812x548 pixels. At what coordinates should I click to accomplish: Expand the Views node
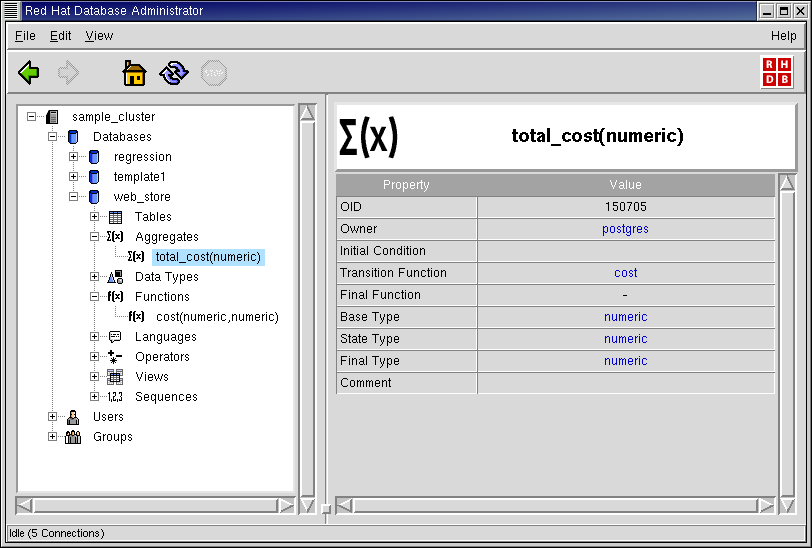pos(94,377)
